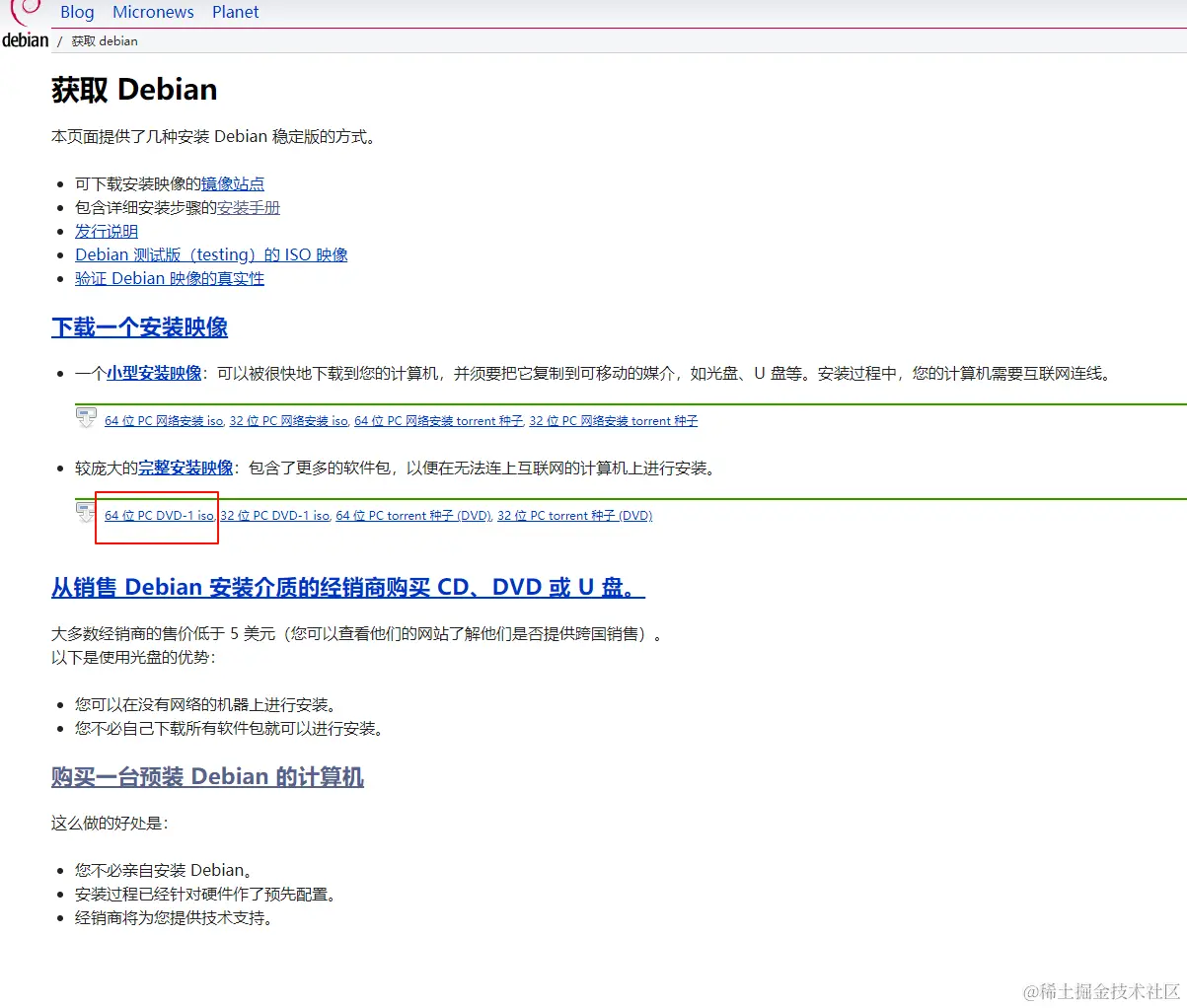Open the Micronews navigation link
This screenshot has width=1187, height=1008.
click(153, 12)
